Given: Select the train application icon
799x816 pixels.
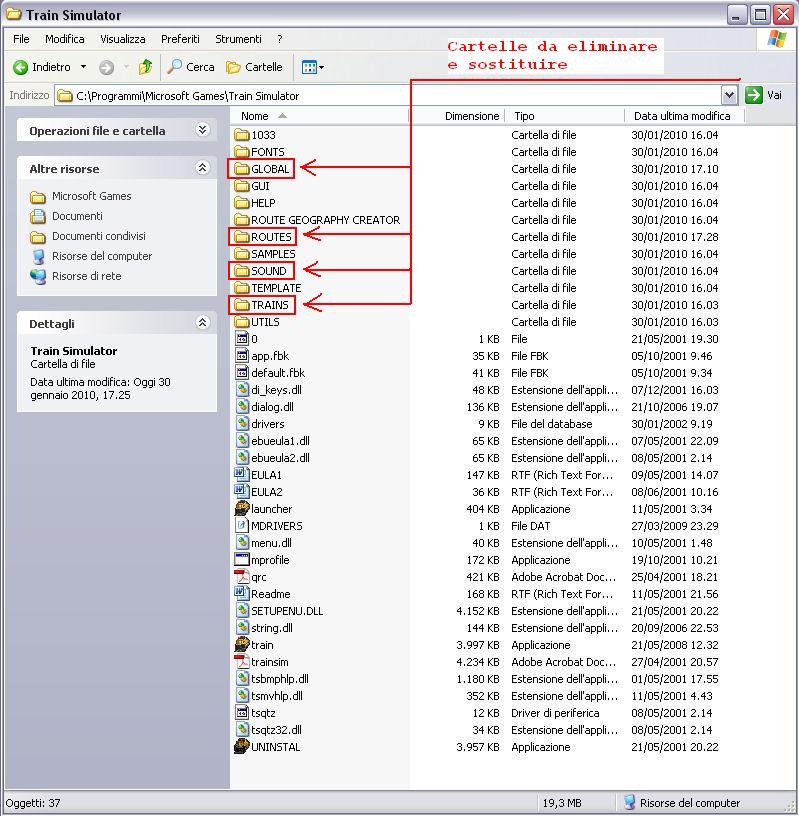Looking at the screenshot, I should 242,644.
